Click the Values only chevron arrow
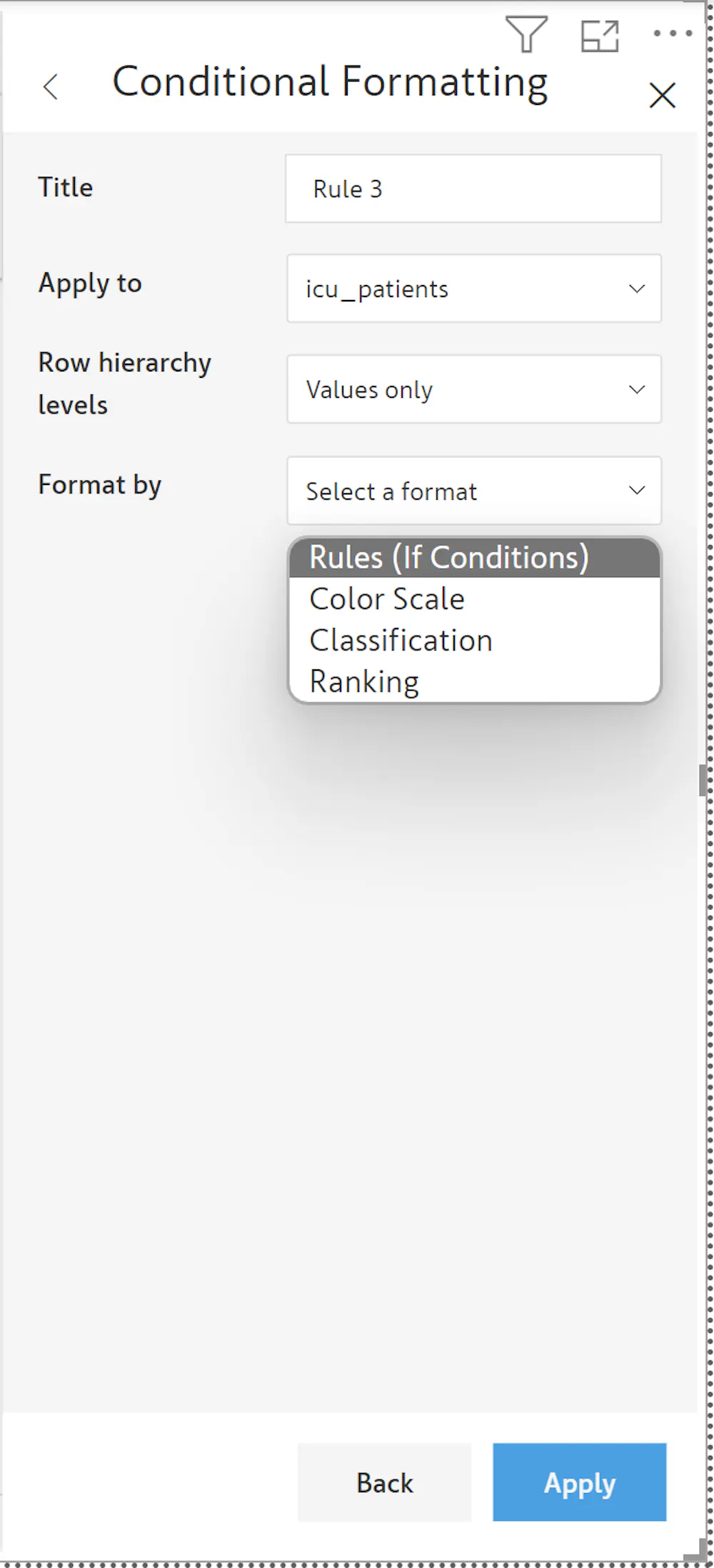 [636, 389]
